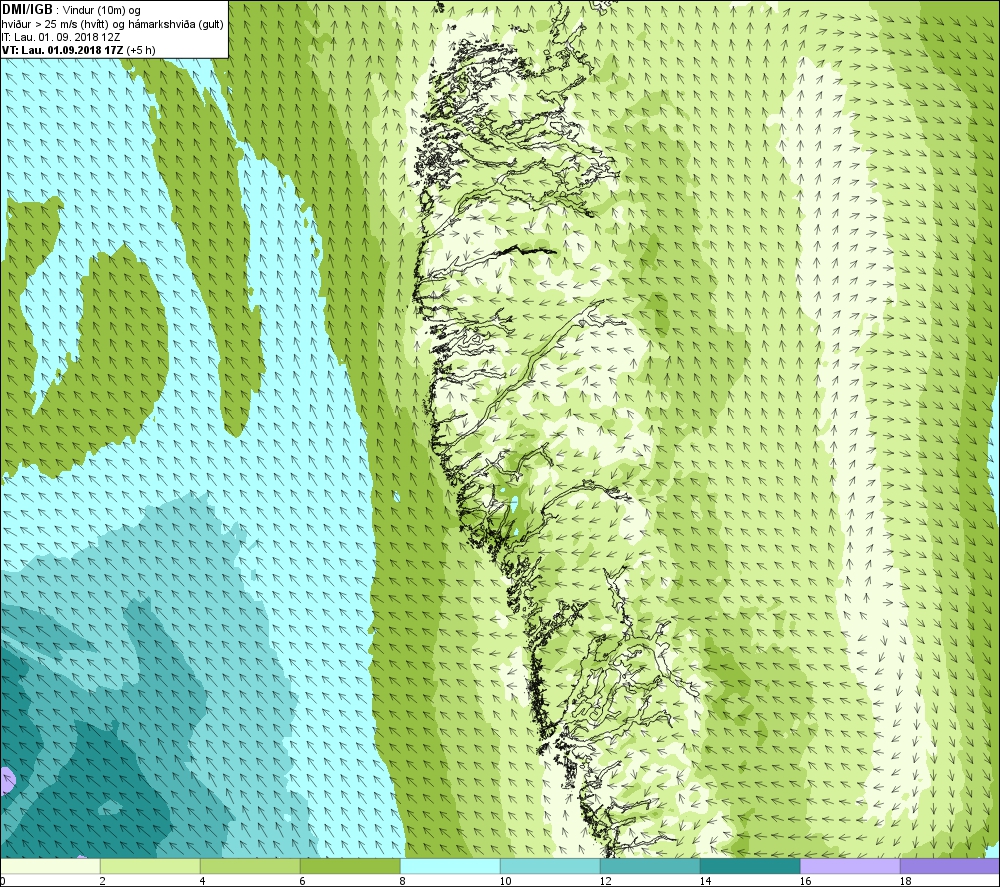Click the legend scale label '2'
The width and height of the screenshot is (1000, 887).
point(102,881)
